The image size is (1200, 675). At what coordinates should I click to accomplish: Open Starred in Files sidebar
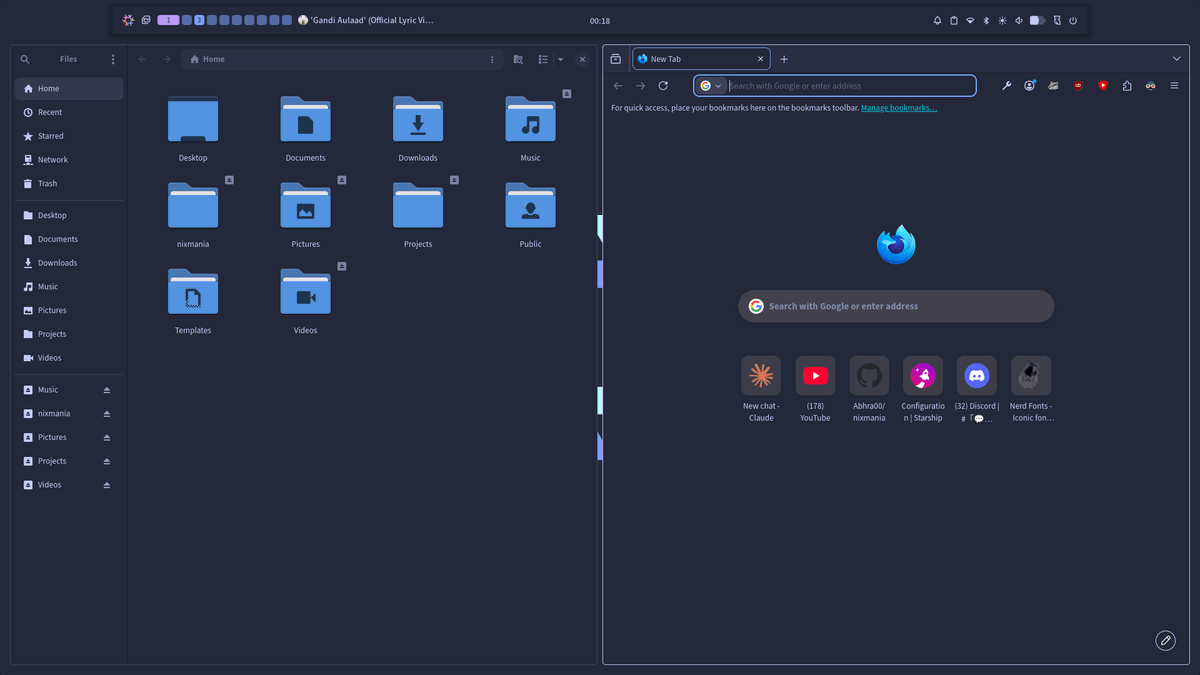click(x=69, y=136)
